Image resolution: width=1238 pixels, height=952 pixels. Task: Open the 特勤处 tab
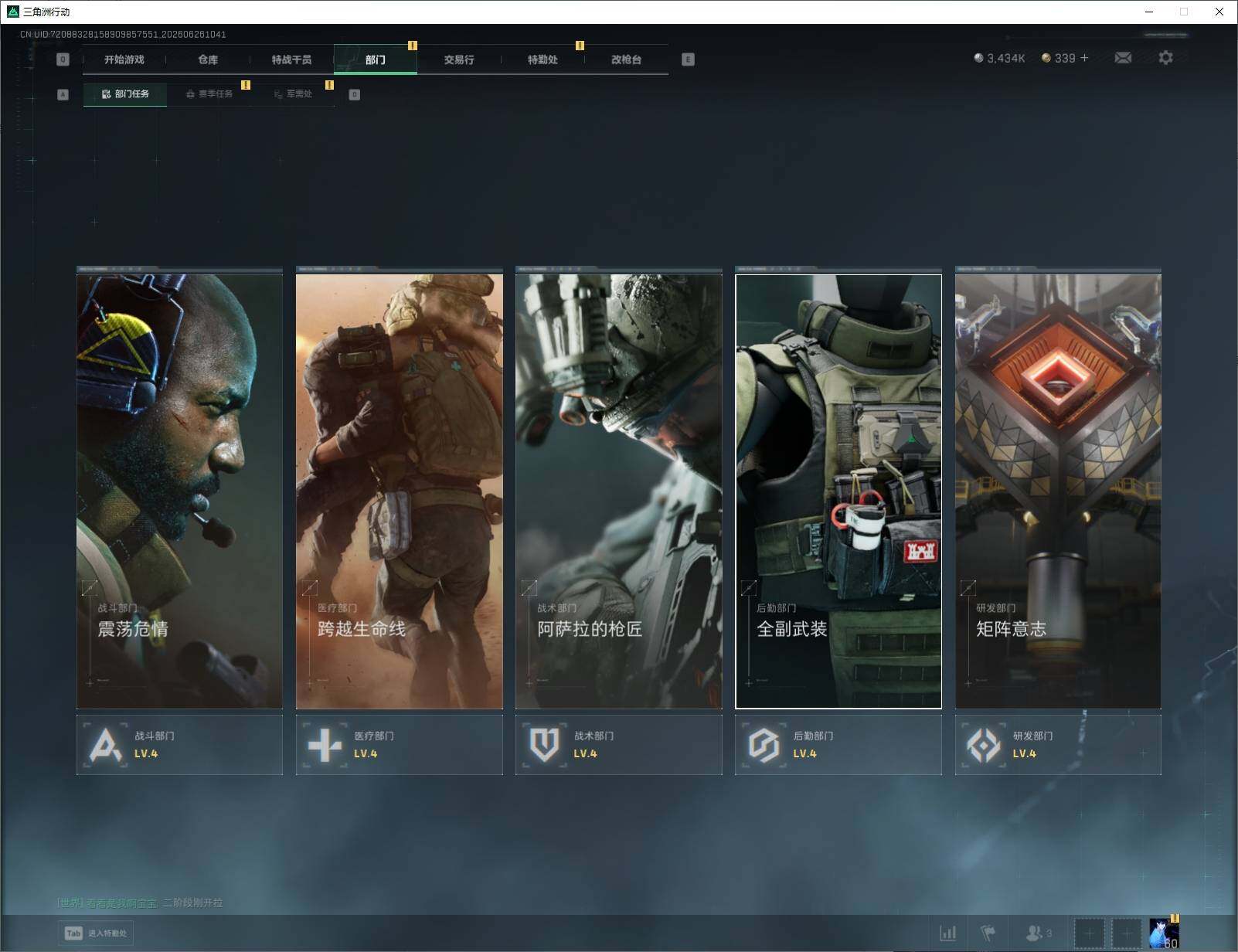click(542, 59)
